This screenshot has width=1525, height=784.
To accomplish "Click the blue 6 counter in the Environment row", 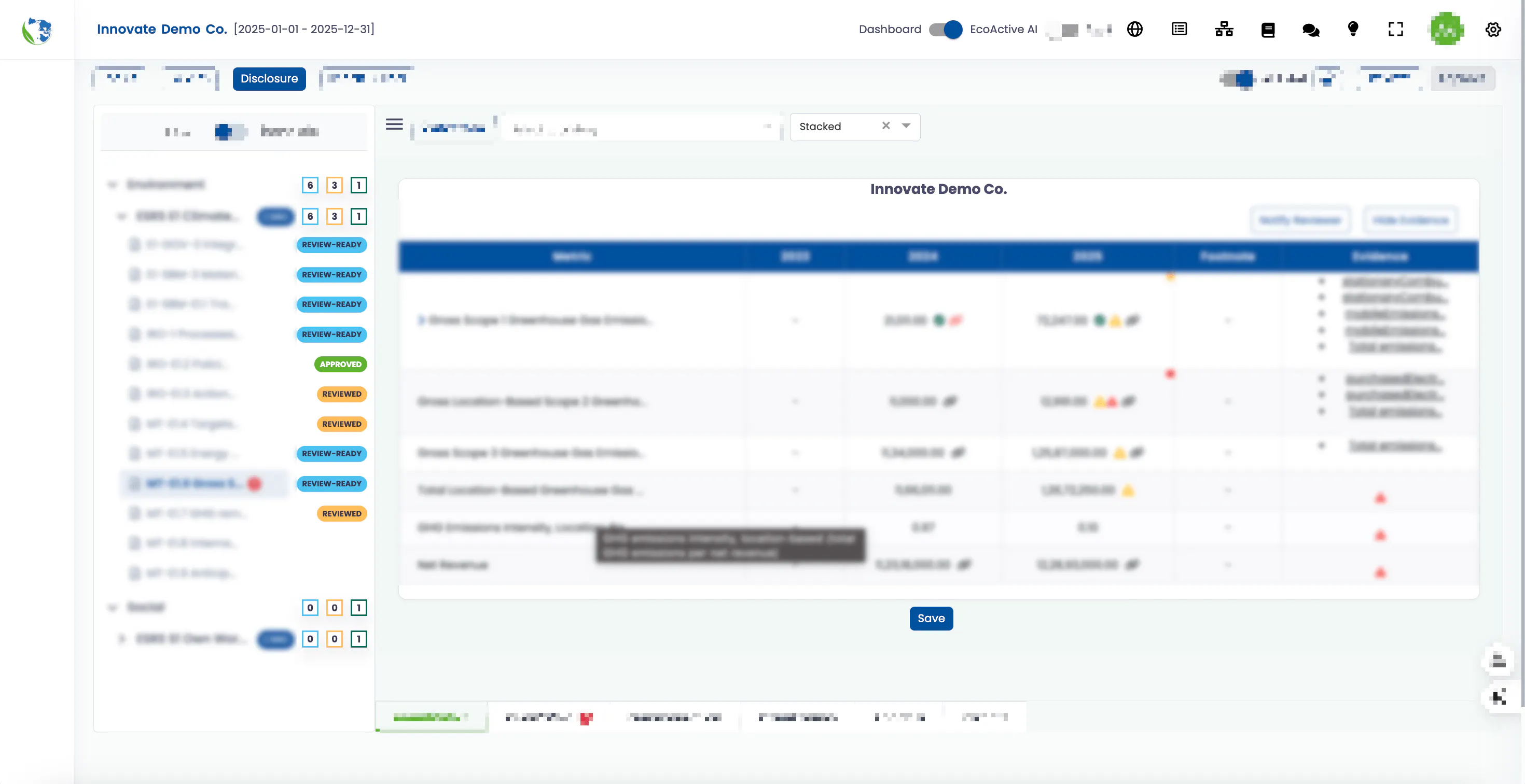I will 310,185.
